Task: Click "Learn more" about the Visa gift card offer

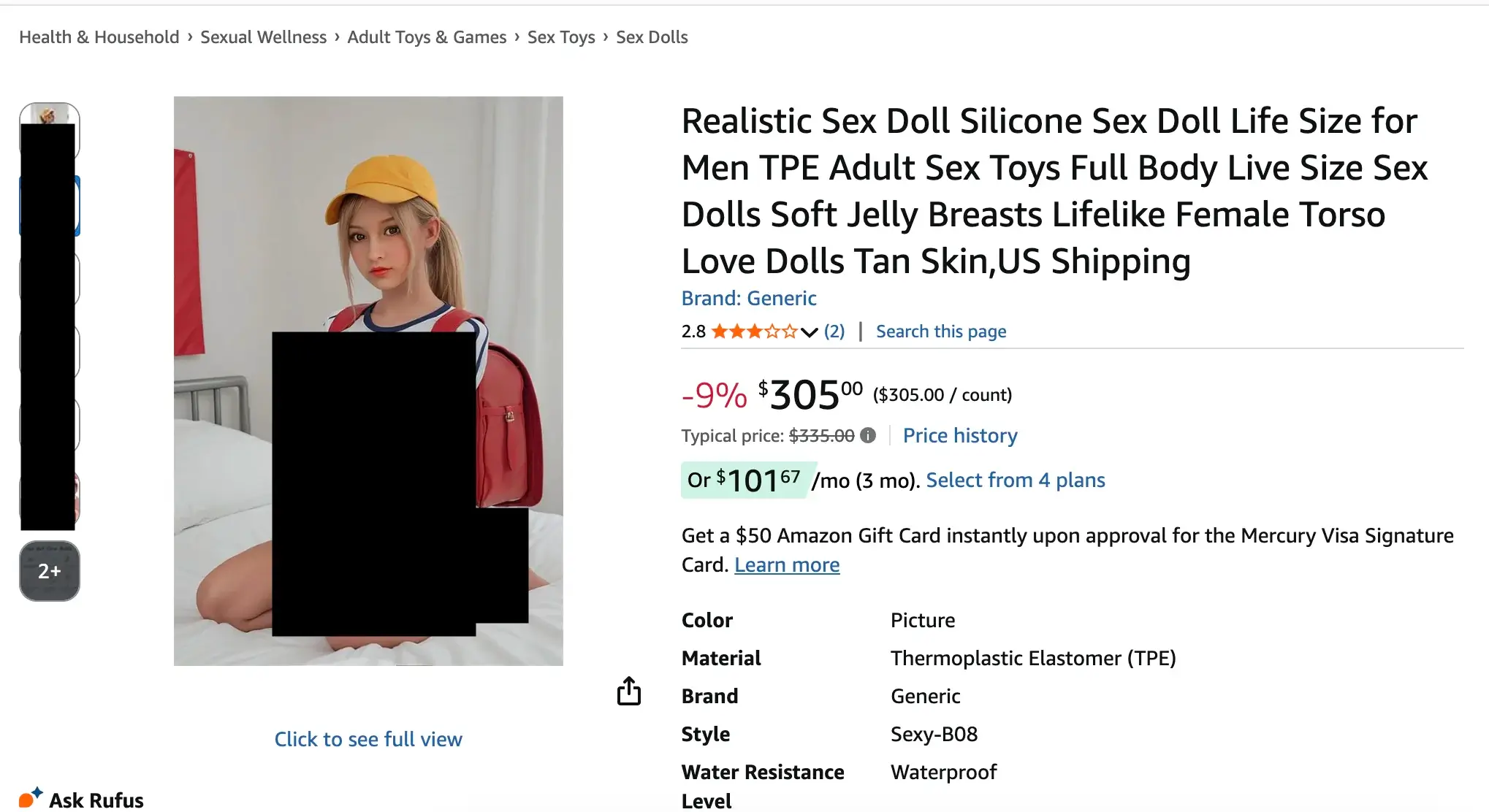Action: tap(787, 564)
